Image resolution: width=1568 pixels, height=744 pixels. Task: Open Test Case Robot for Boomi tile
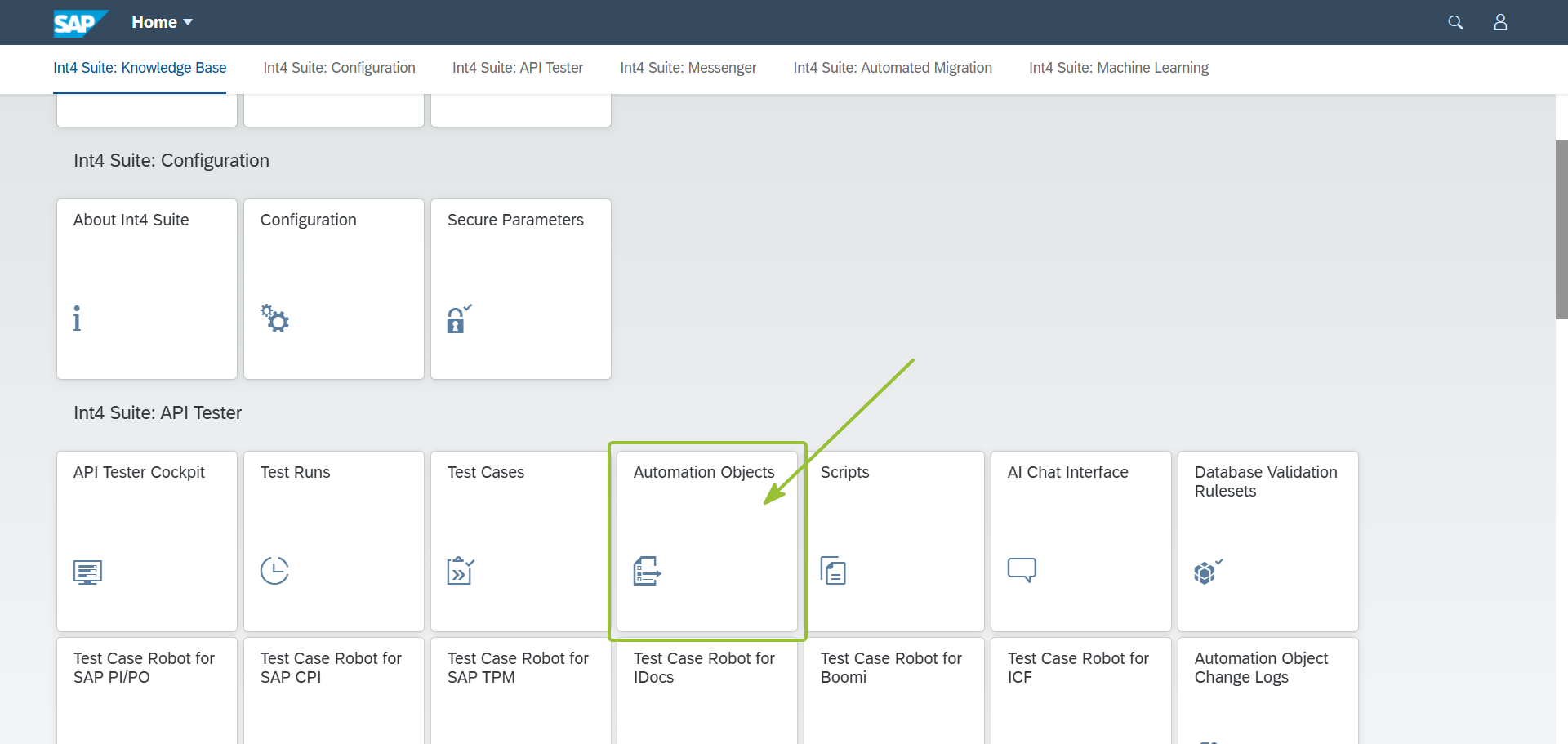pyautogui.click(x=894, y=691)
